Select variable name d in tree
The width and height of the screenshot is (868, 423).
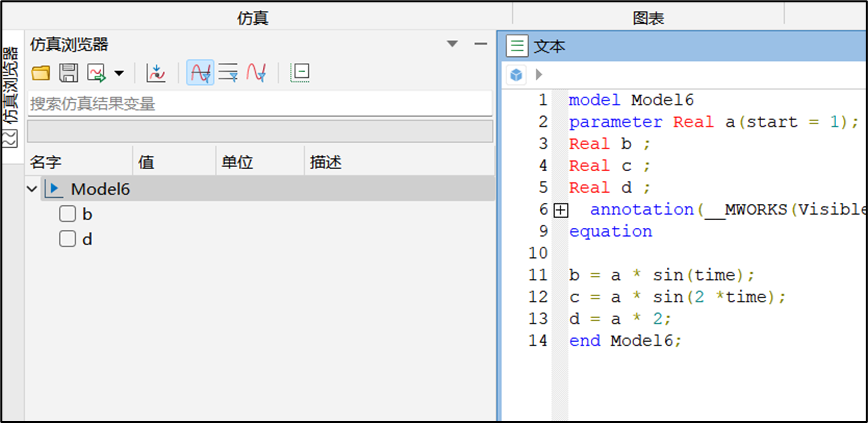point(87,240)
